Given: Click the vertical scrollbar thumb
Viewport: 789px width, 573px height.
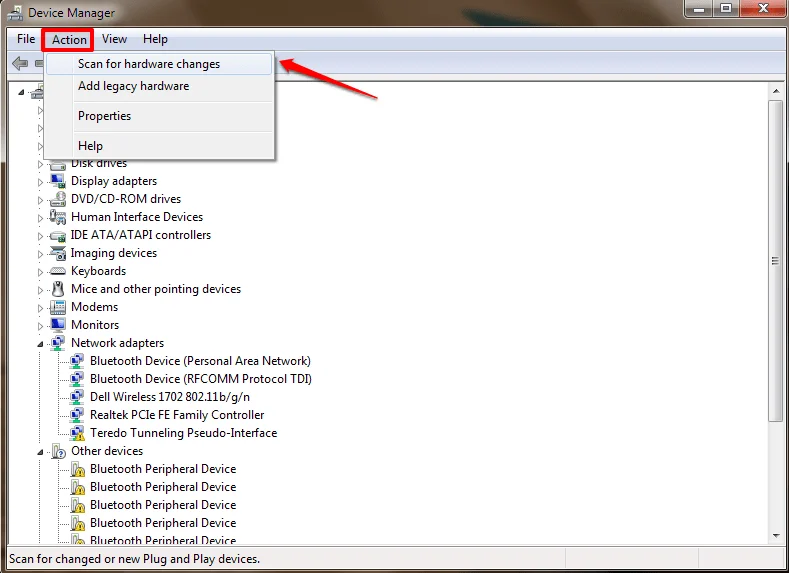Looking at the screenshot, I should click(x=775, y=261).
